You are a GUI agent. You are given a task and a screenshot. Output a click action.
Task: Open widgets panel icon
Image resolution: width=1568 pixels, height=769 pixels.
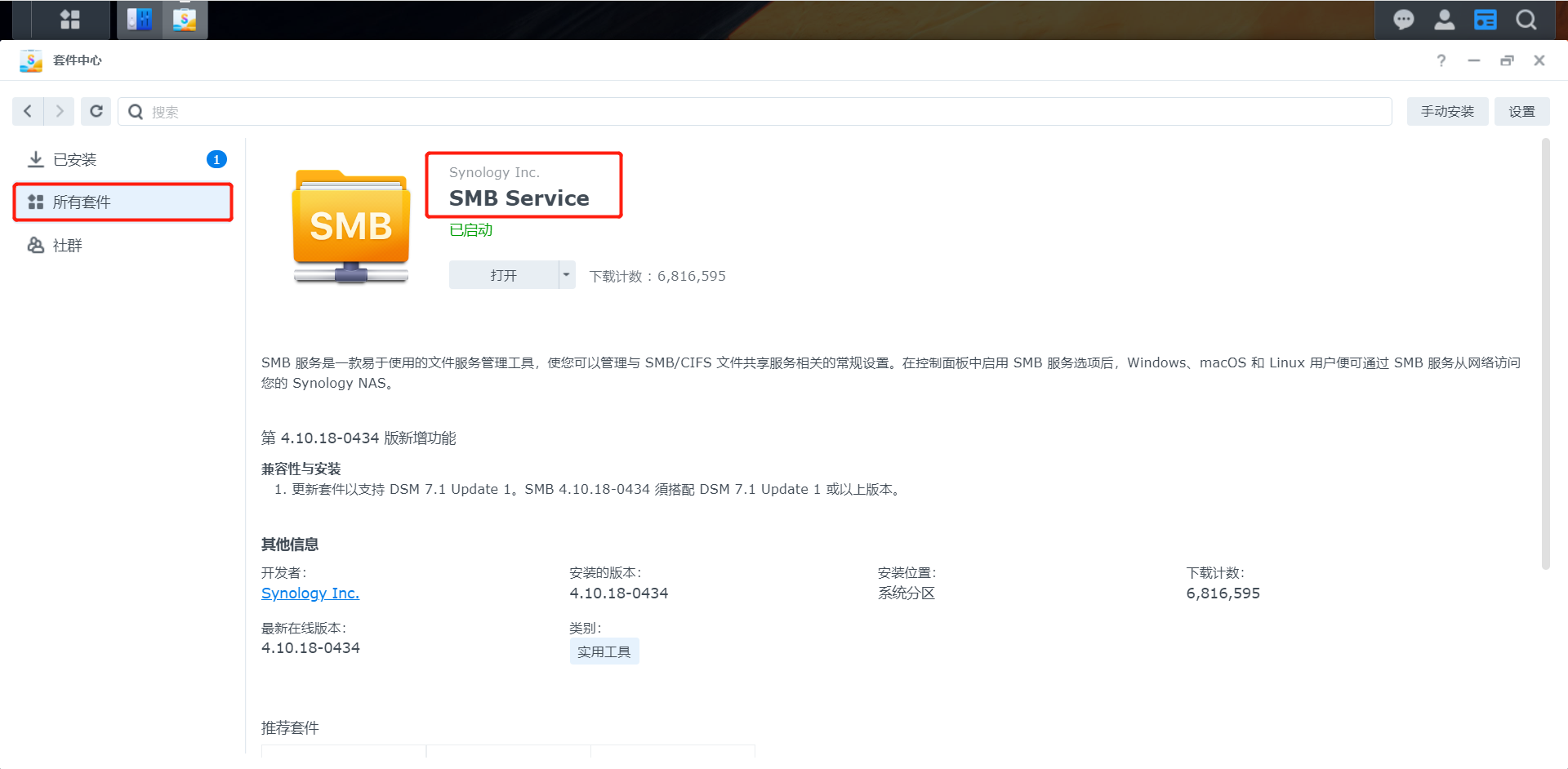click(x=1485, y=20)
